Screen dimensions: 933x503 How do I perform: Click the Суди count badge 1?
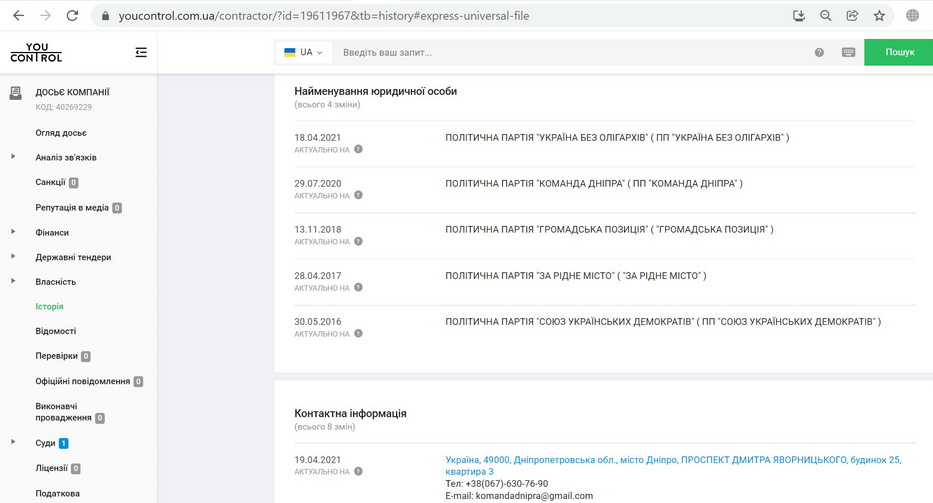tap(63, 443)
